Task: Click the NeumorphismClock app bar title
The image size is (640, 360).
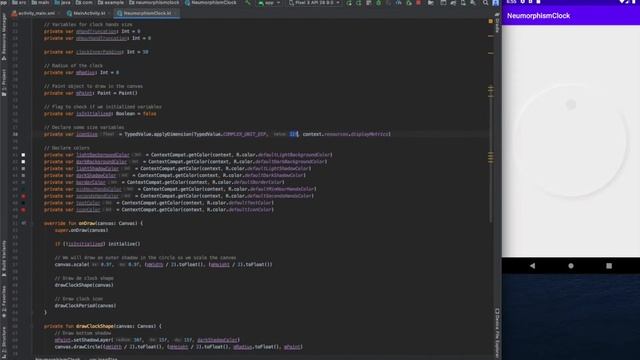Action: click(x=538, y=16)
